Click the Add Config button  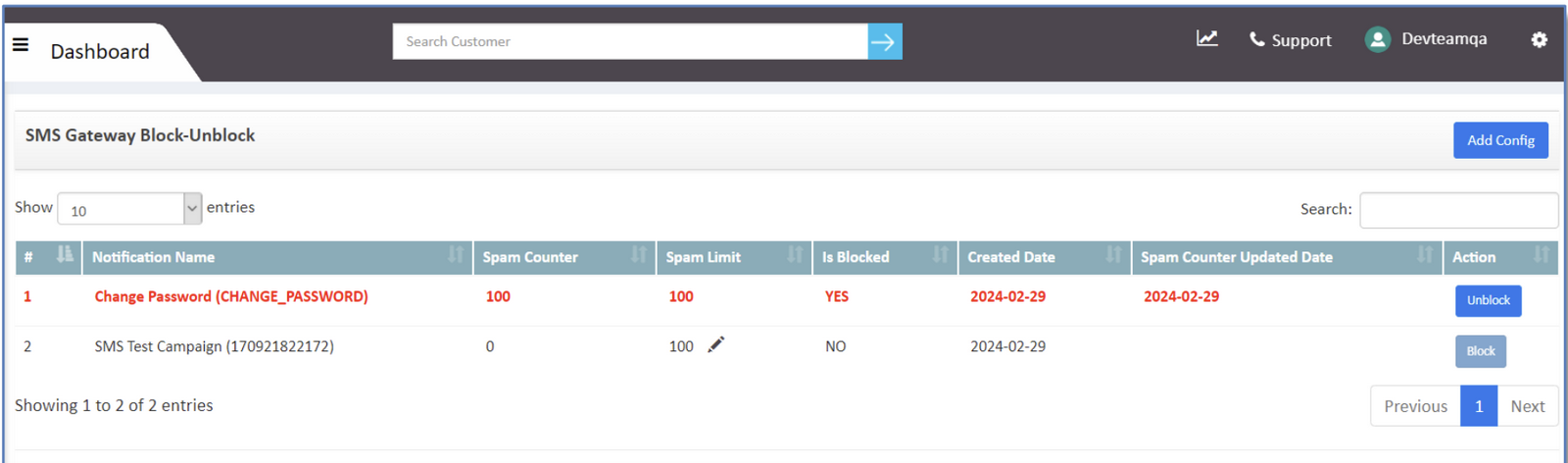(x=1500, y=140)
